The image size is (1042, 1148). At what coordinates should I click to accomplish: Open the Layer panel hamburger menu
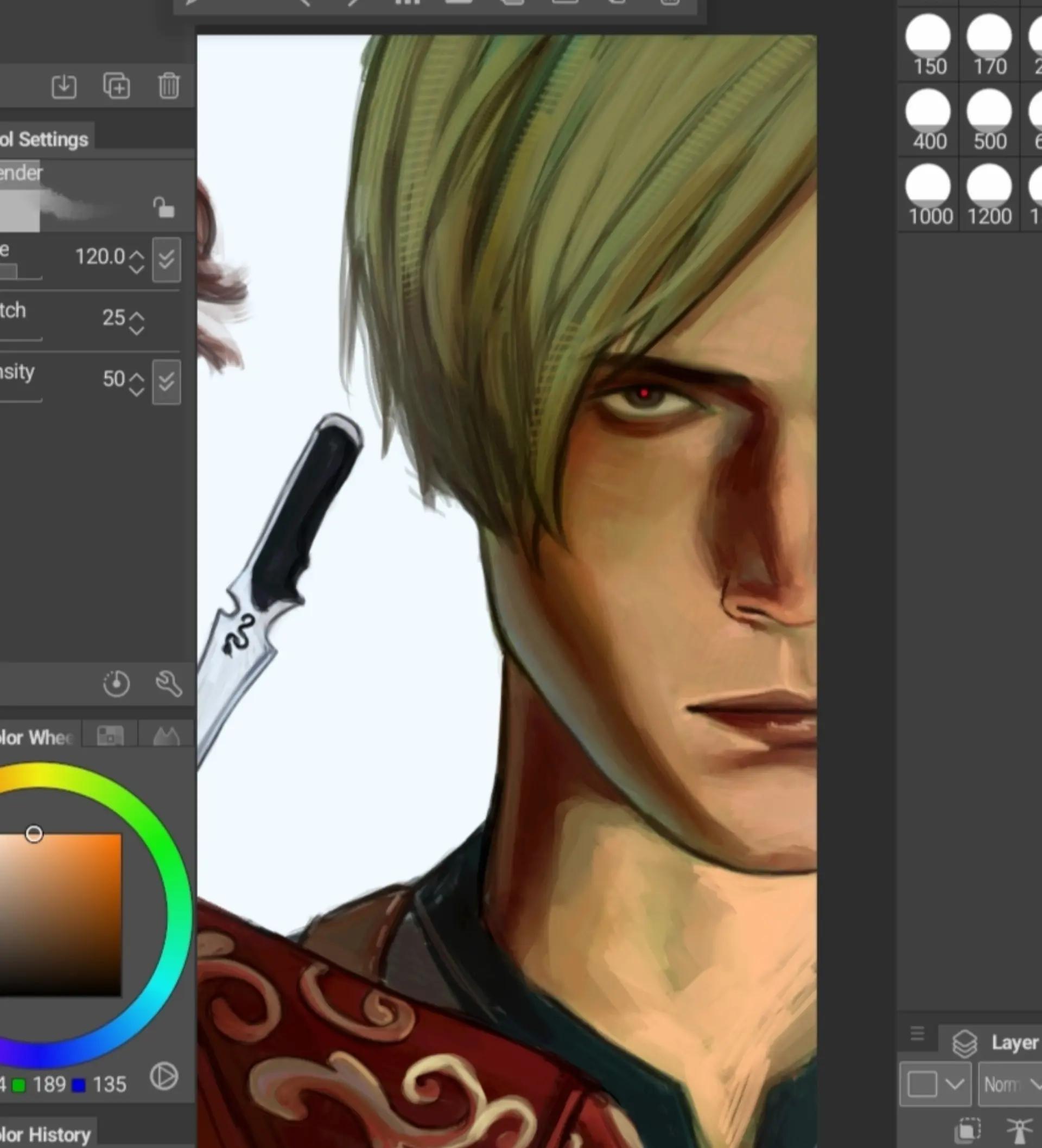[917, 1033]
